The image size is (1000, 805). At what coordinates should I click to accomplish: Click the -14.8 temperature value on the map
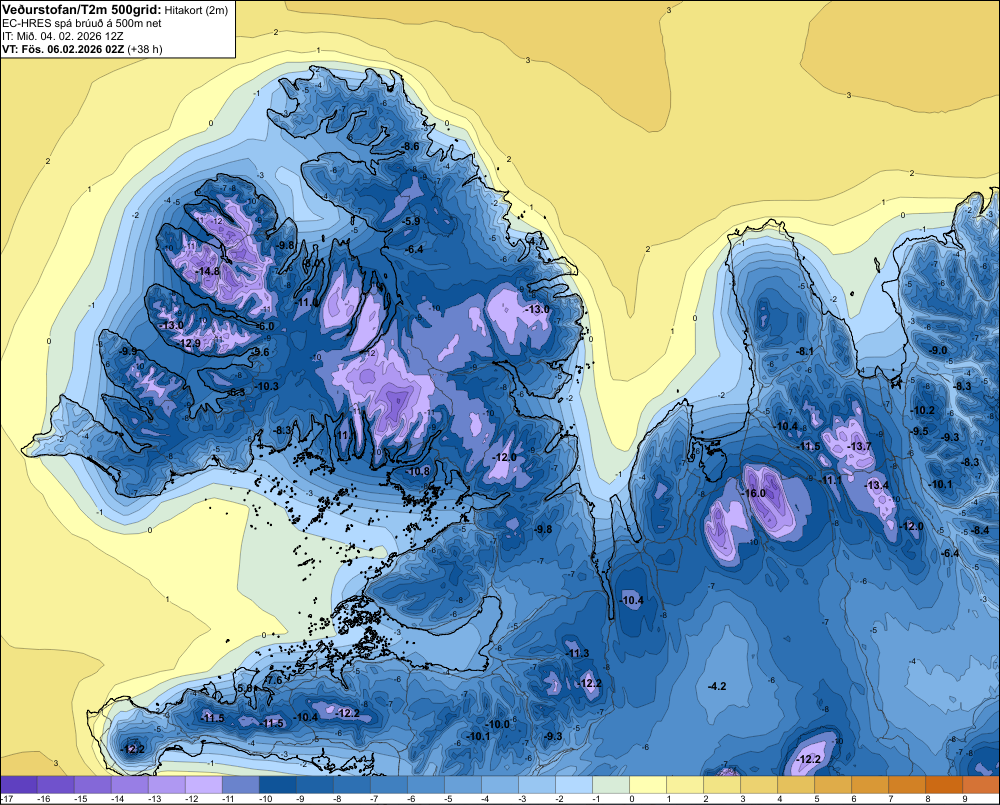207,271
